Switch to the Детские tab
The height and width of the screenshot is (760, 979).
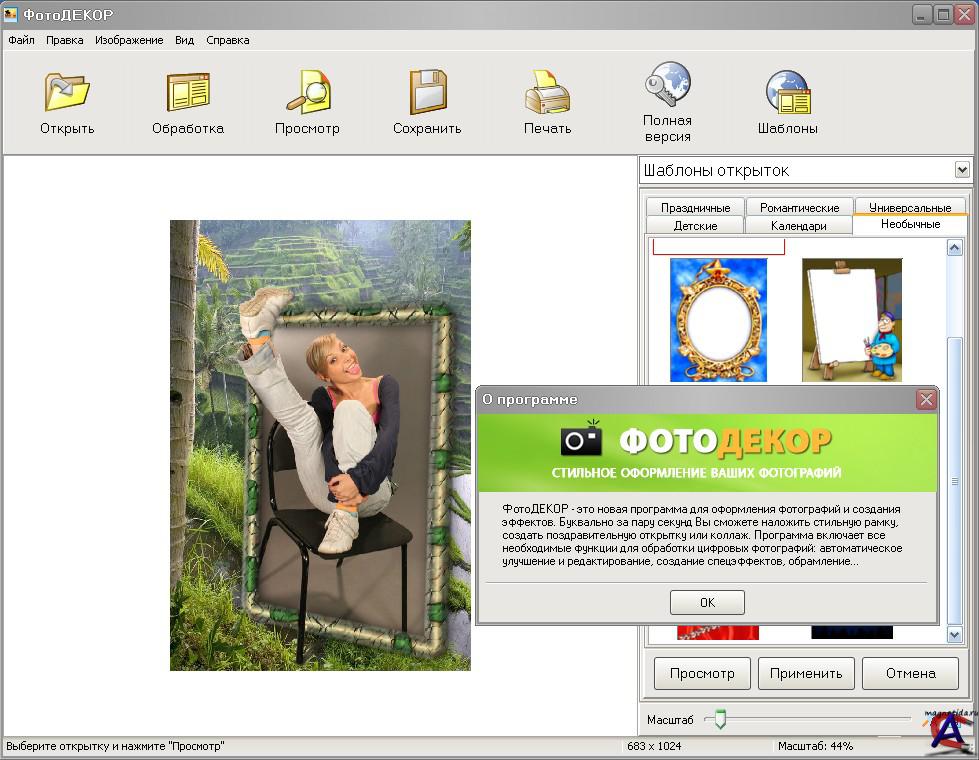696,225
